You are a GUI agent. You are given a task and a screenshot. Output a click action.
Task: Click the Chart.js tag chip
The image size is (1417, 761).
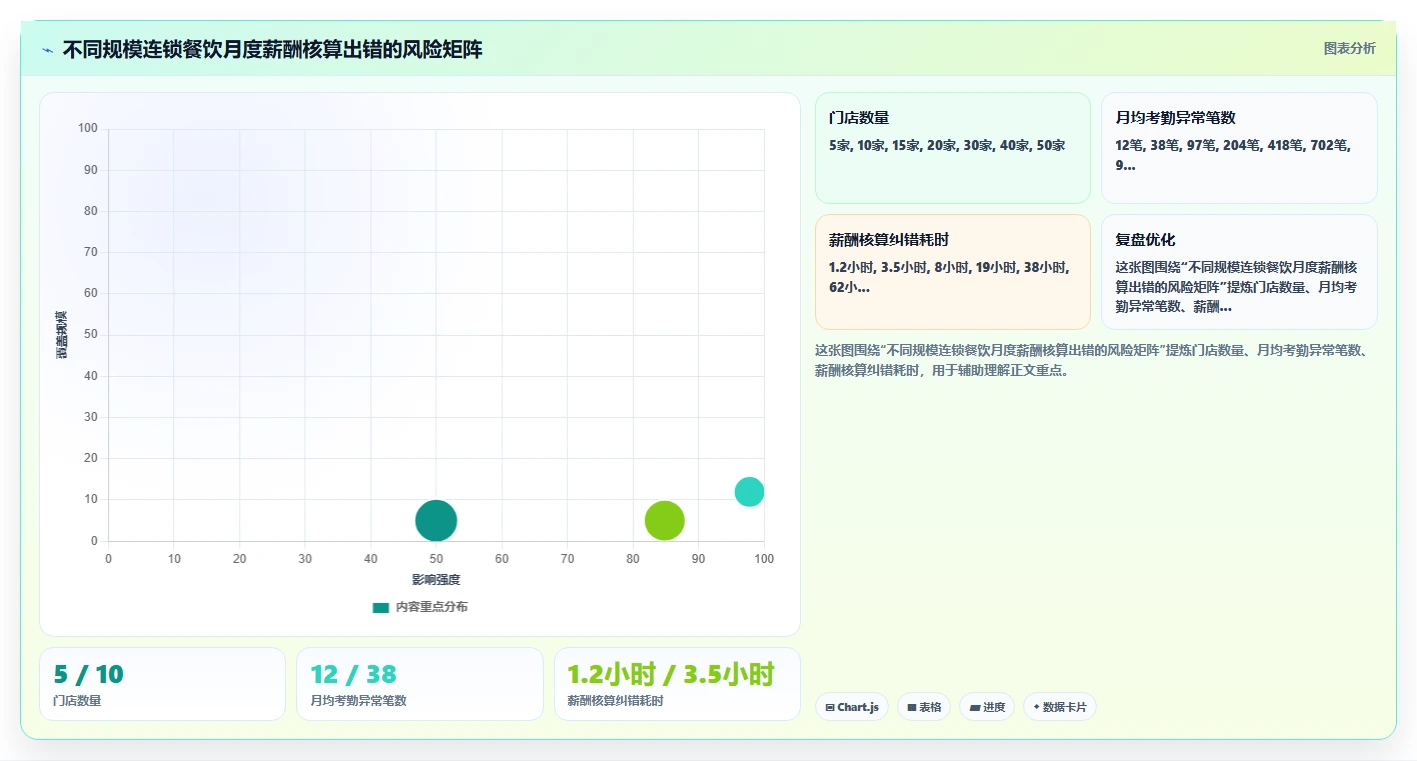852,707
